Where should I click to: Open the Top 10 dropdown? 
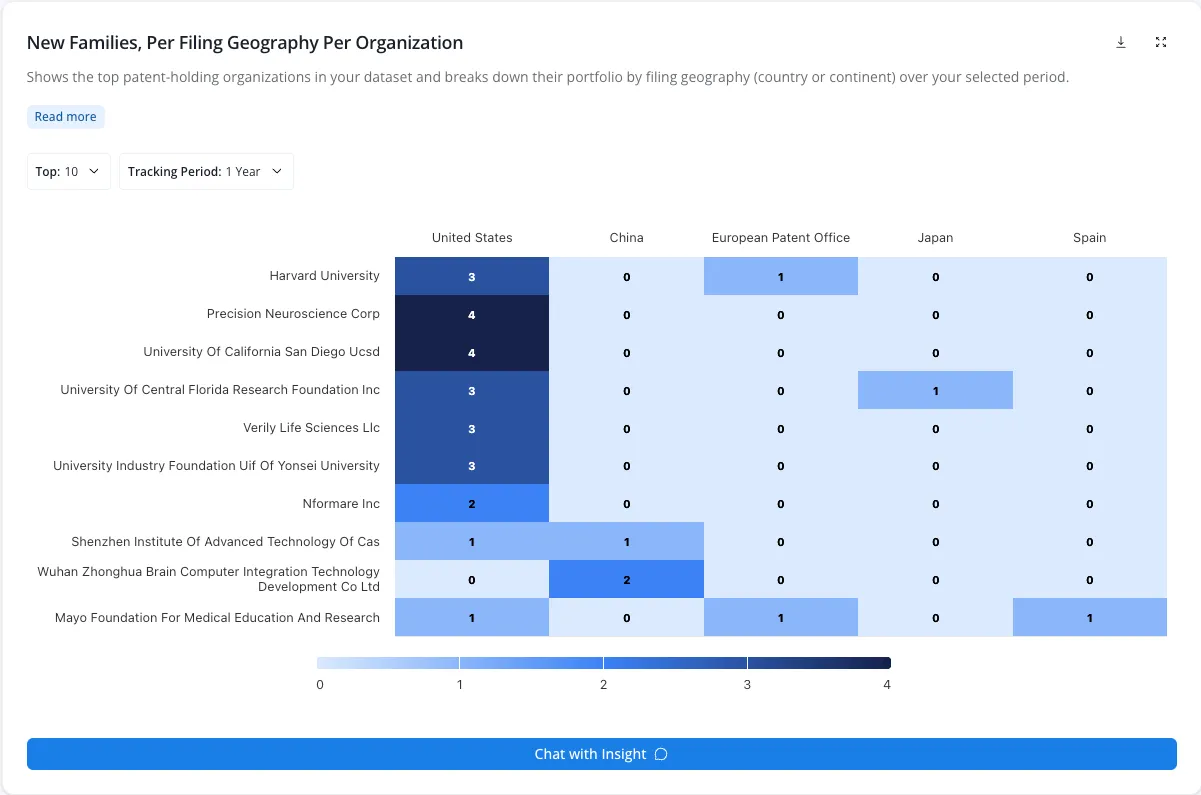69,171
